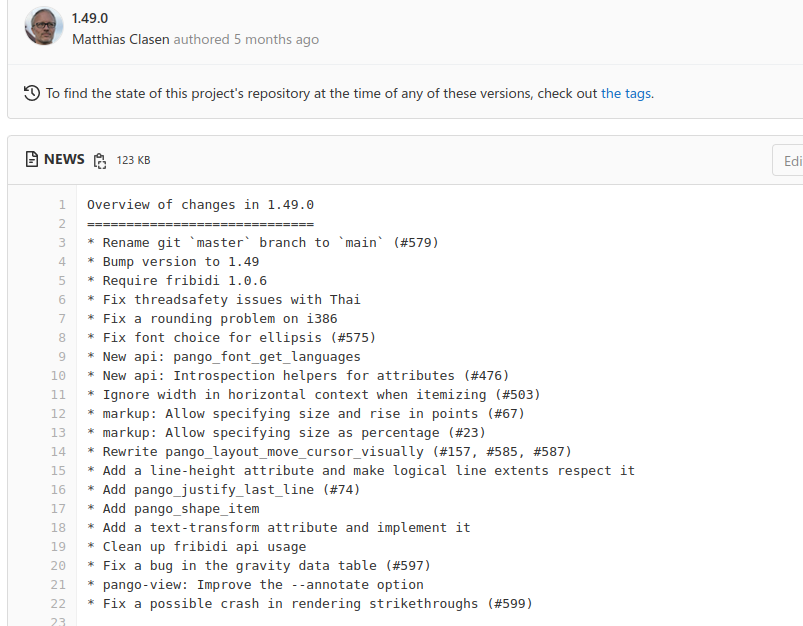Click the 123 KB file size label

pyautogui.click(x=133, y=160)
